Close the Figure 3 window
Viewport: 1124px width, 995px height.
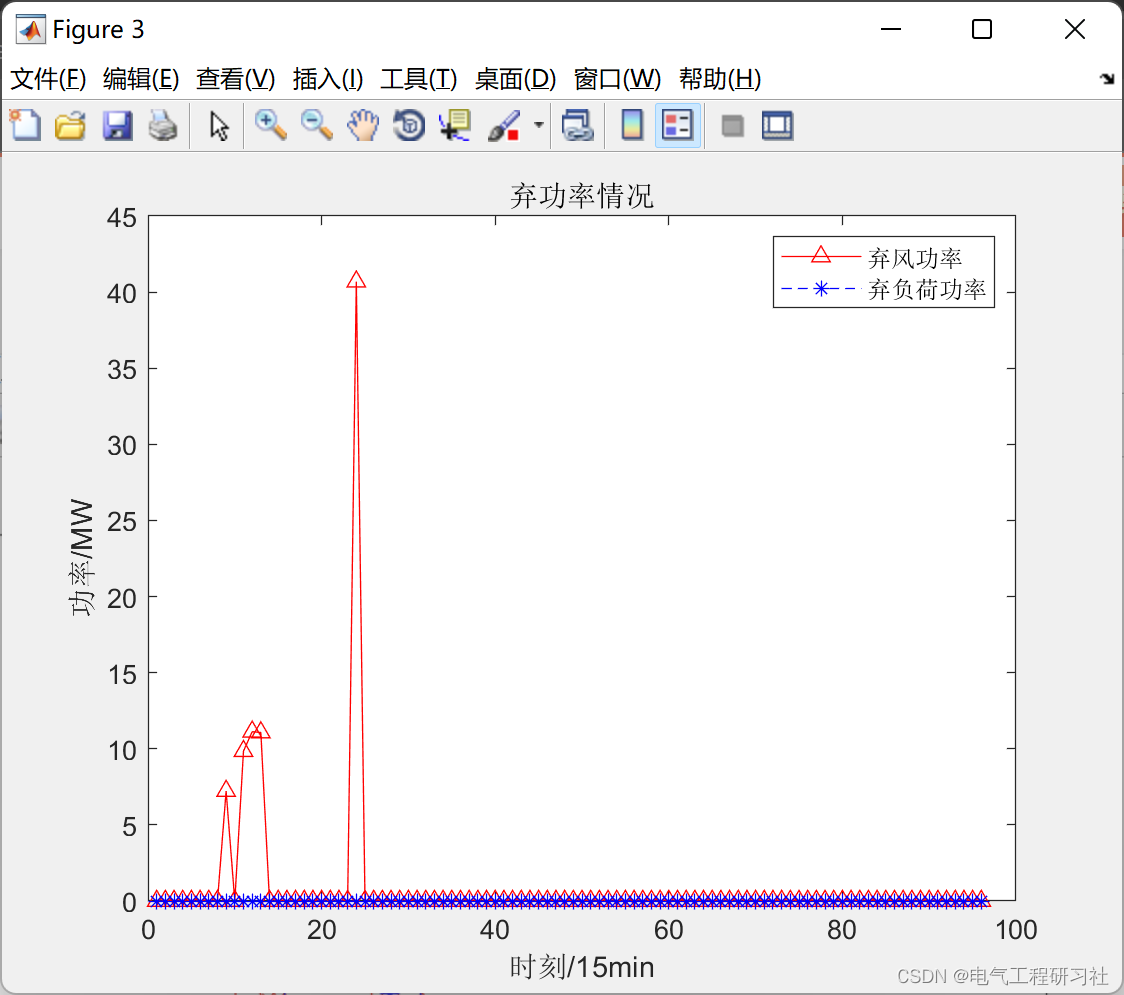(x=1075, y=29)
